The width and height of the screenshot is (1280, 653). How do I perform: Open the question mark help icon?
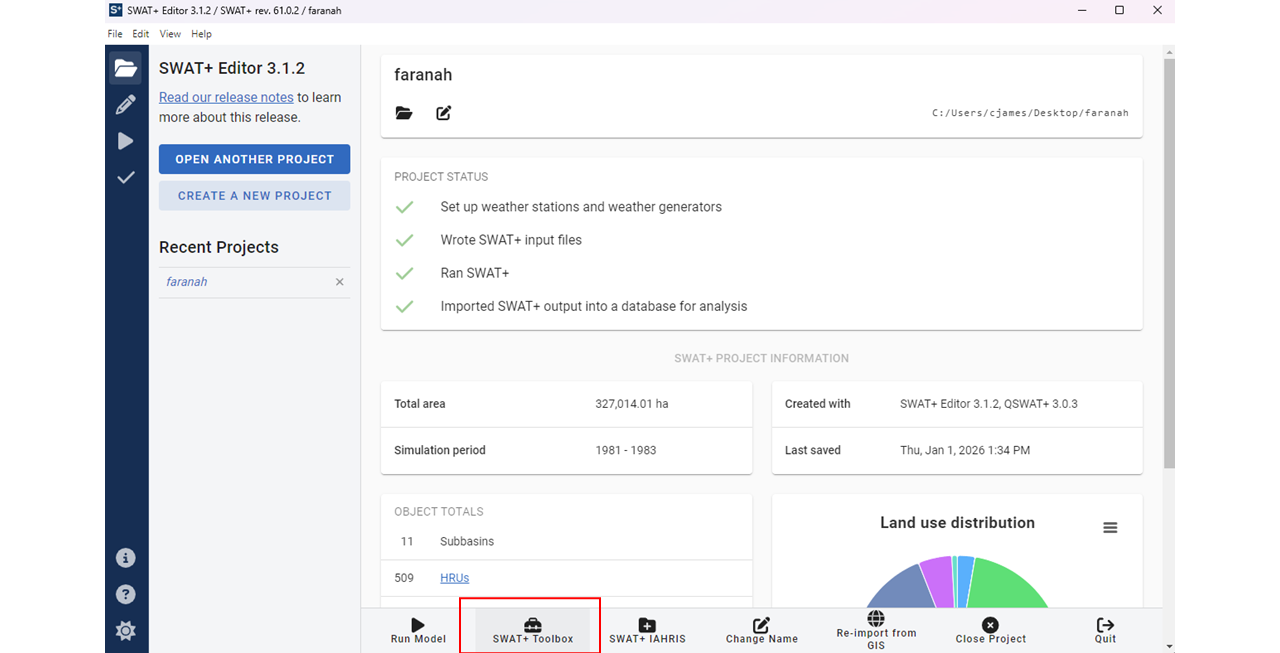(126, 594)
